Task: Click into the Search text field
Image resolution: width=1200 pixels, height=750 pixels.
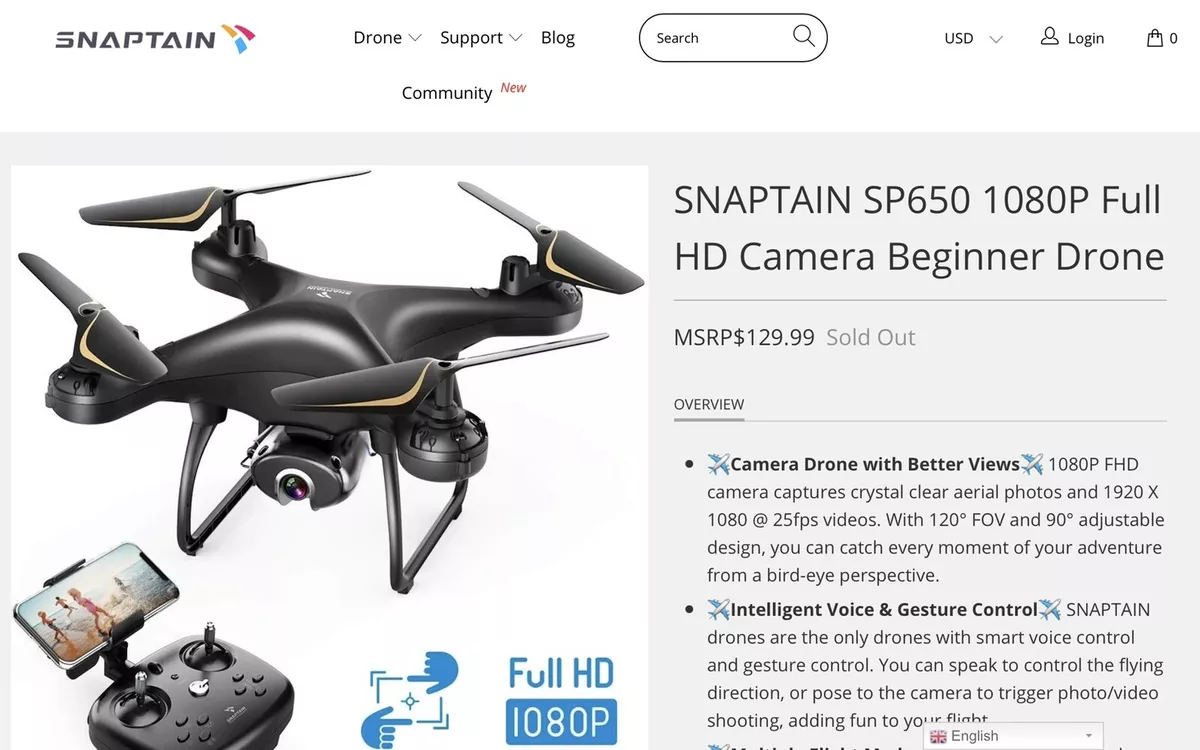Action: [x=718, y=38]
